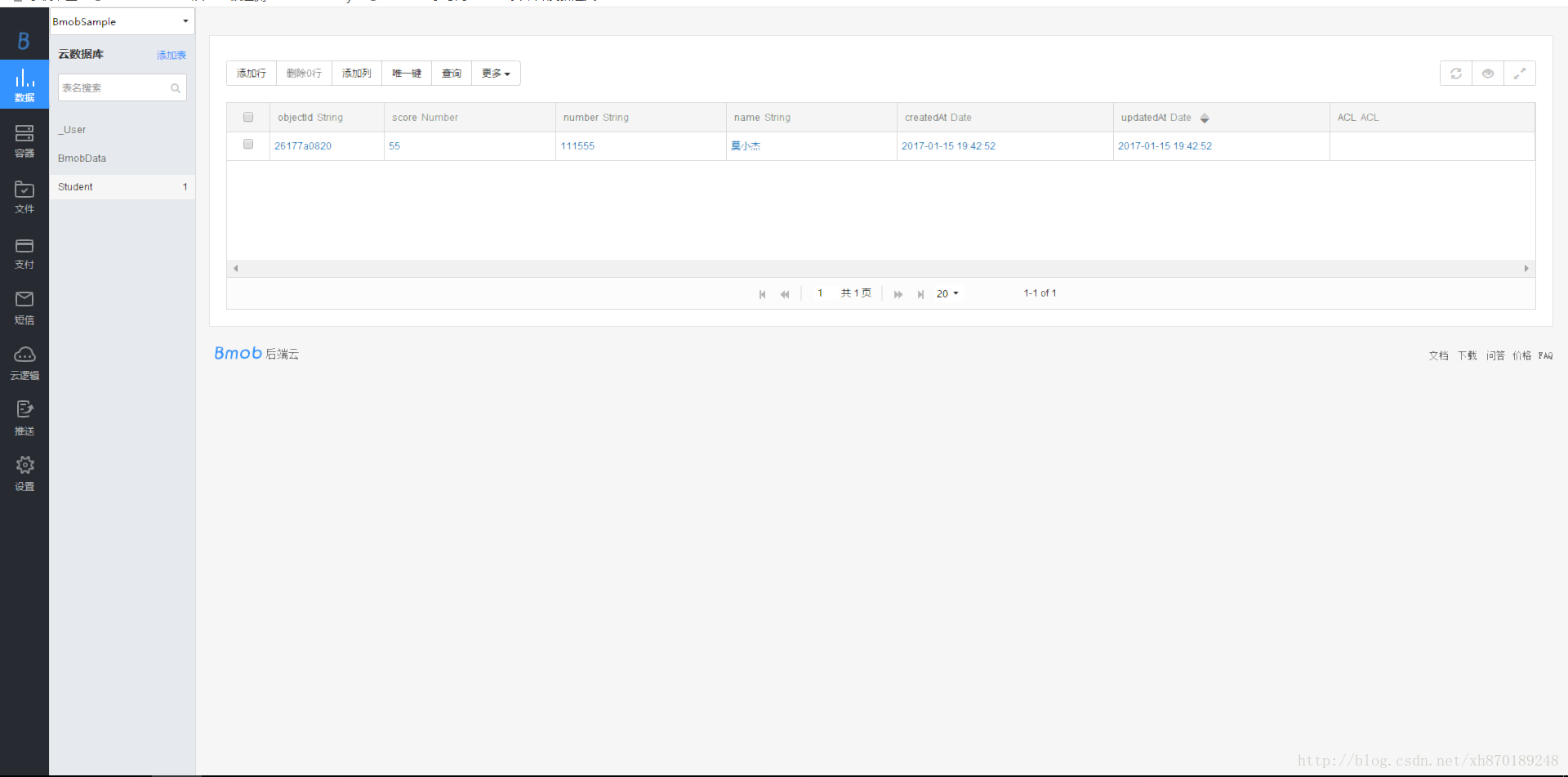Open the 短信 SMS section
The height and width of the screenshot is (777, 1568).
click(24, 308)
